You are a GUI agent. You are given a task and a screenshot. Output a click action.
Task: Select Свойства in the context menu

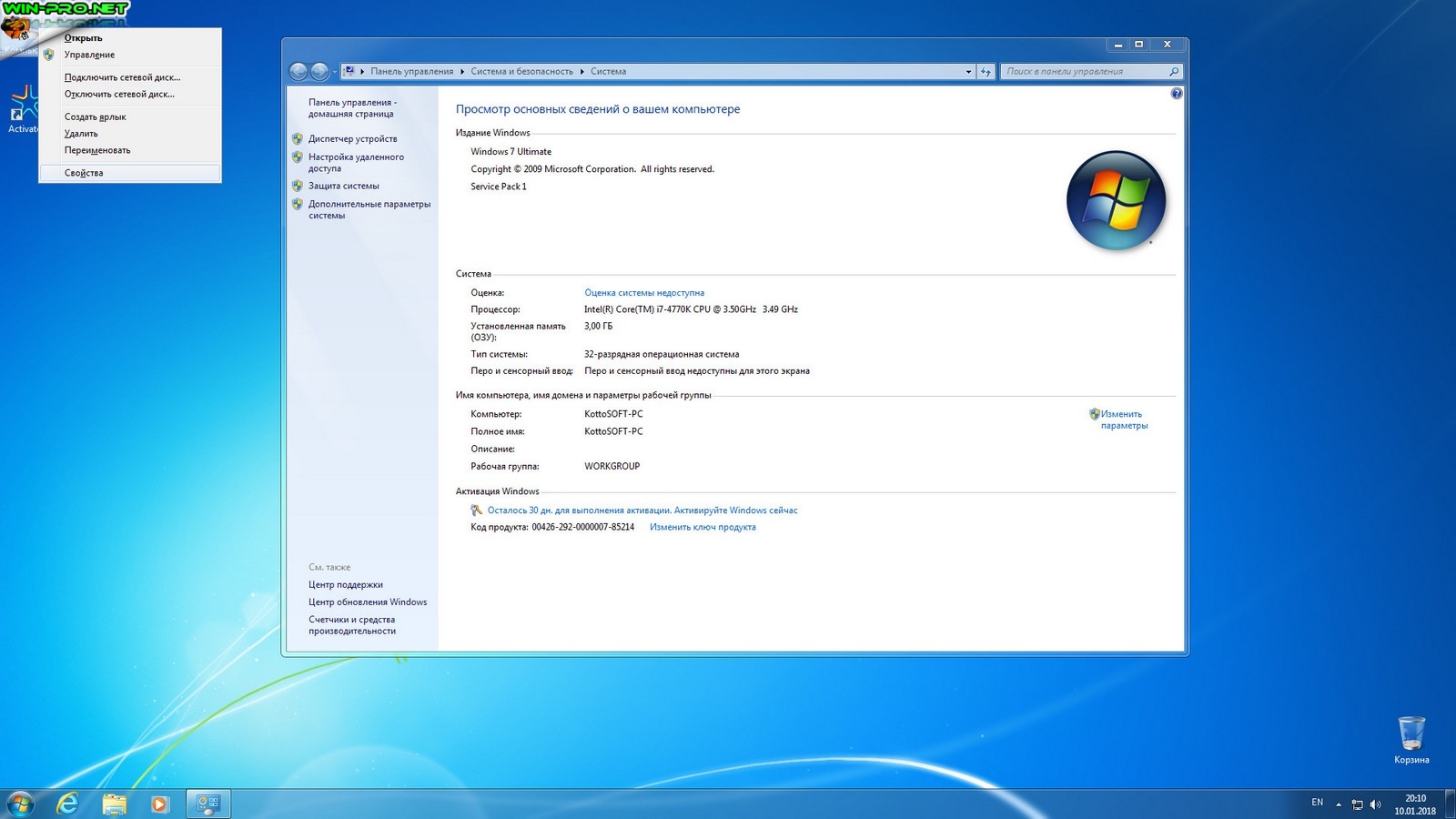[x=84, y=173]
